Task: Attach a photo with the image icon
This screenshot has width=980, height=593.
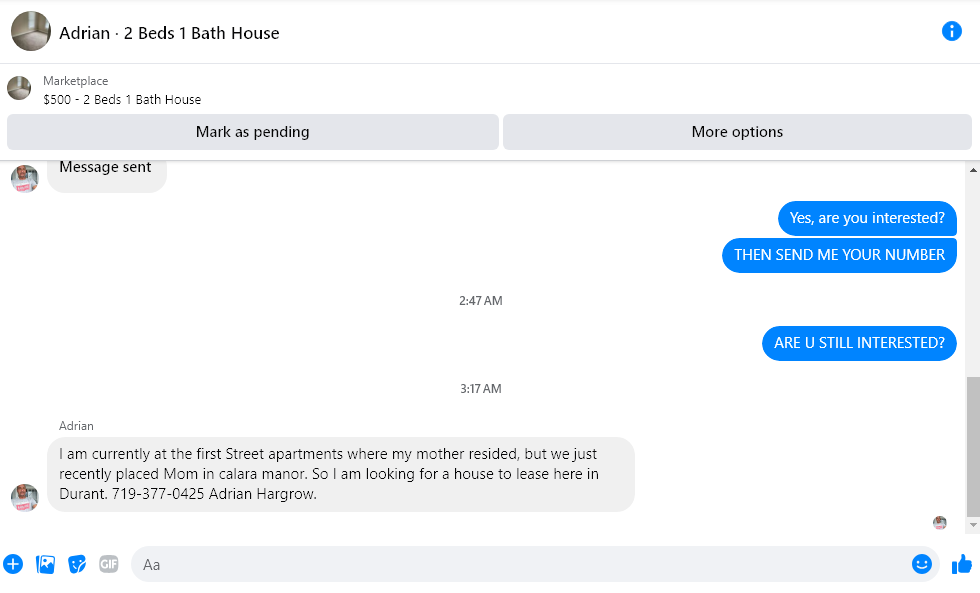Action: pos(46,564)
